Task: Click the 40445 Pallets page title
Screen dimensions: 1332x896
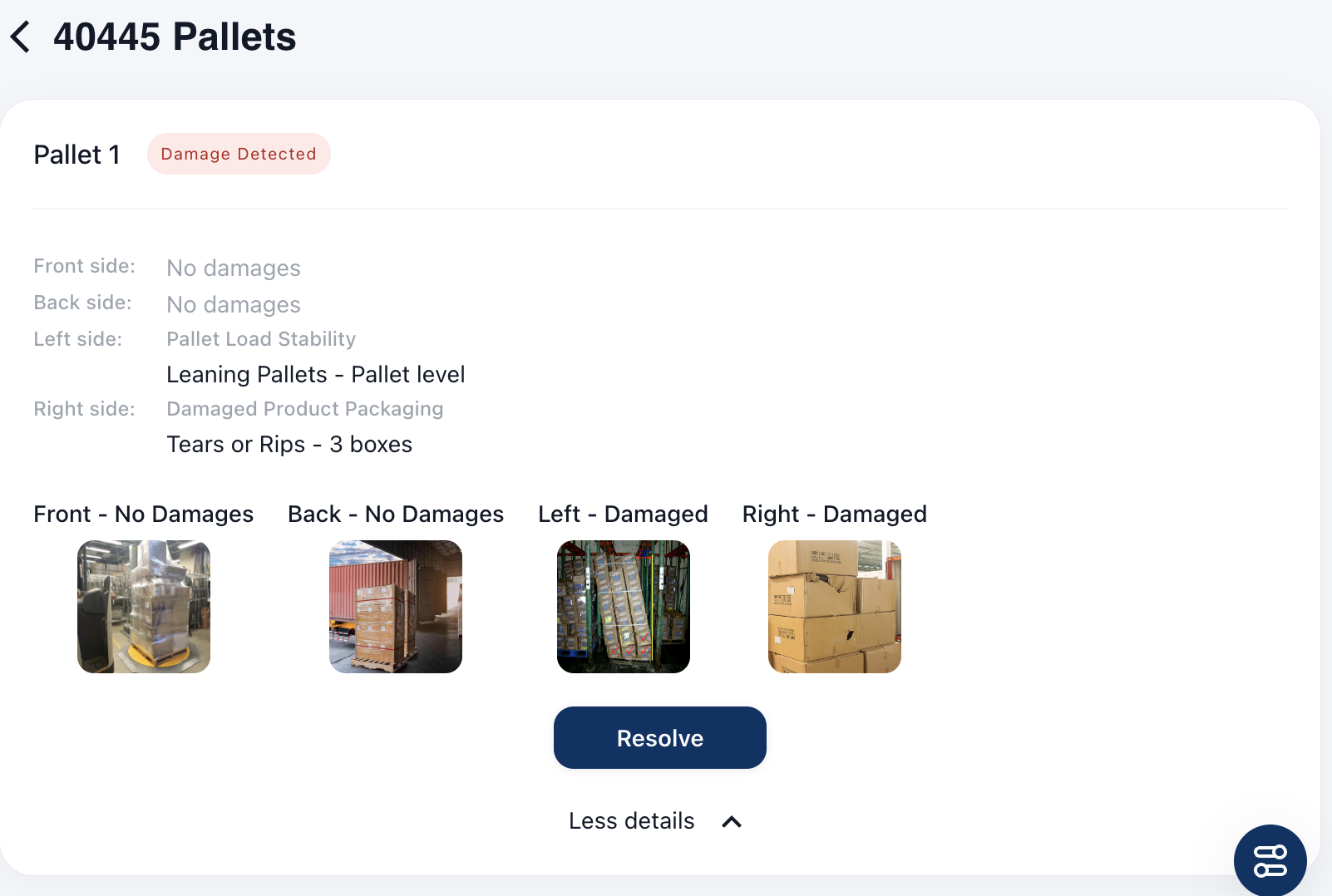Action: (175, 37)
